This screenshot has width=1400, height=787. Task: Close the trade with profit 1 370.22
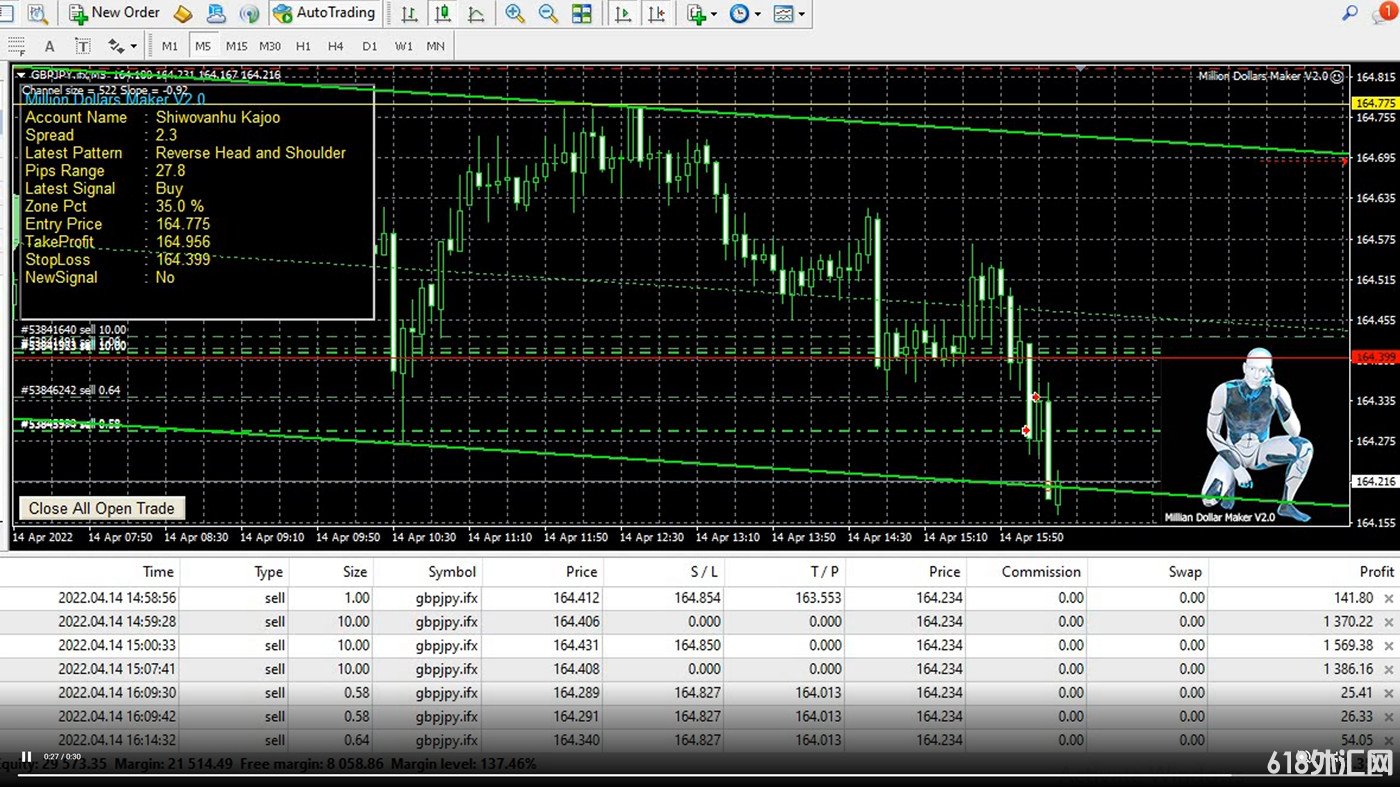[1388, 623]
